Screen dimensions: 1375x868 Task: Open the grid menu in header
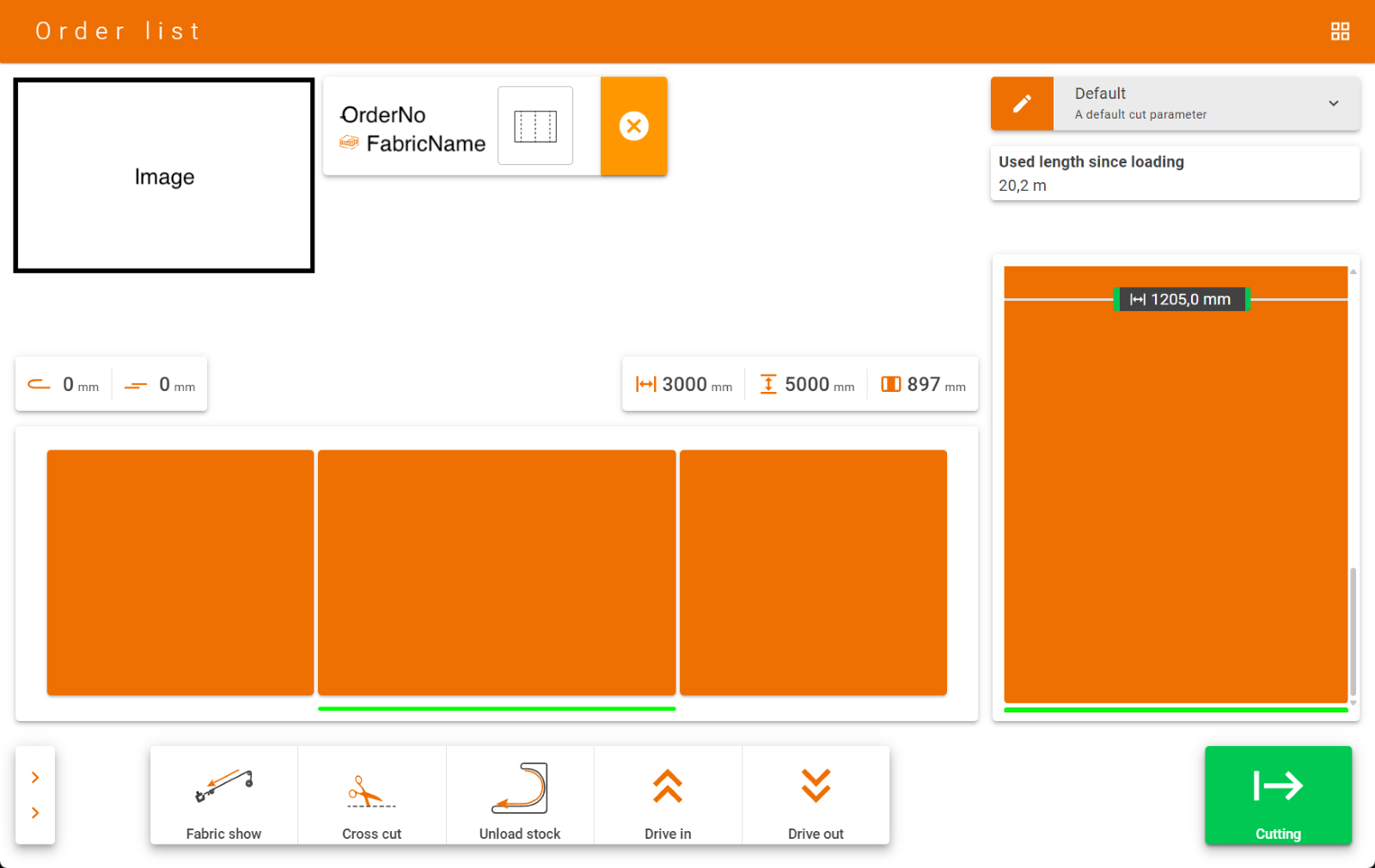click(x=1340, y=32)
